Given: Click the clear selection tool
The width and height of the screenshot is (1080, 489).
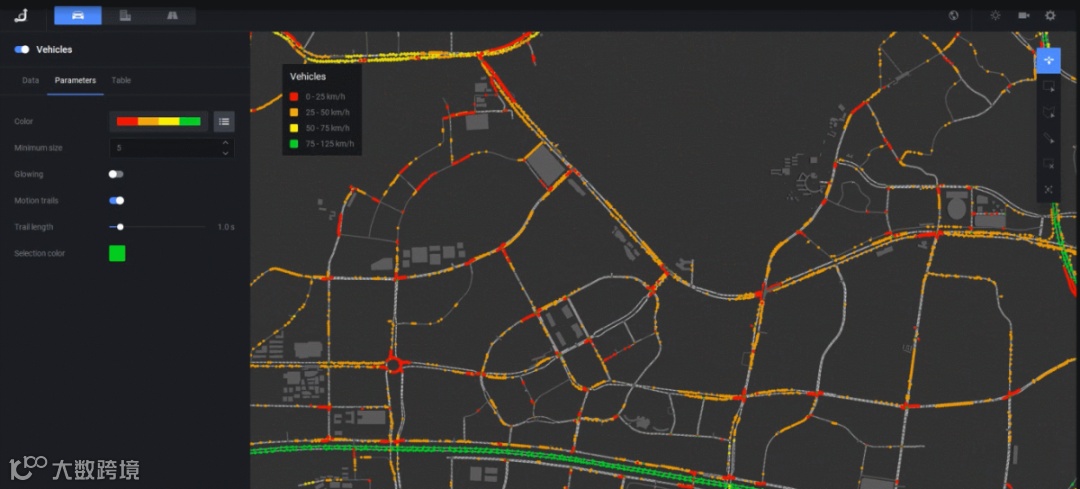Looking at the screenshot, I should coord(1048,164).
